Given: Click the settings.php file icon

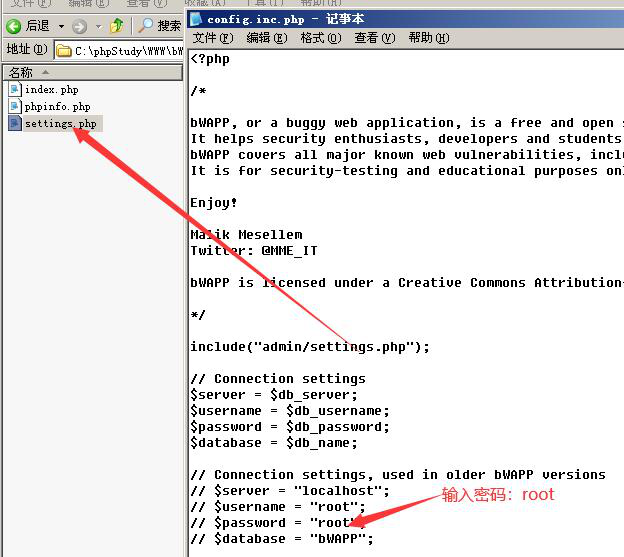Looking at the screenshot, I should [x=15, y=123].
